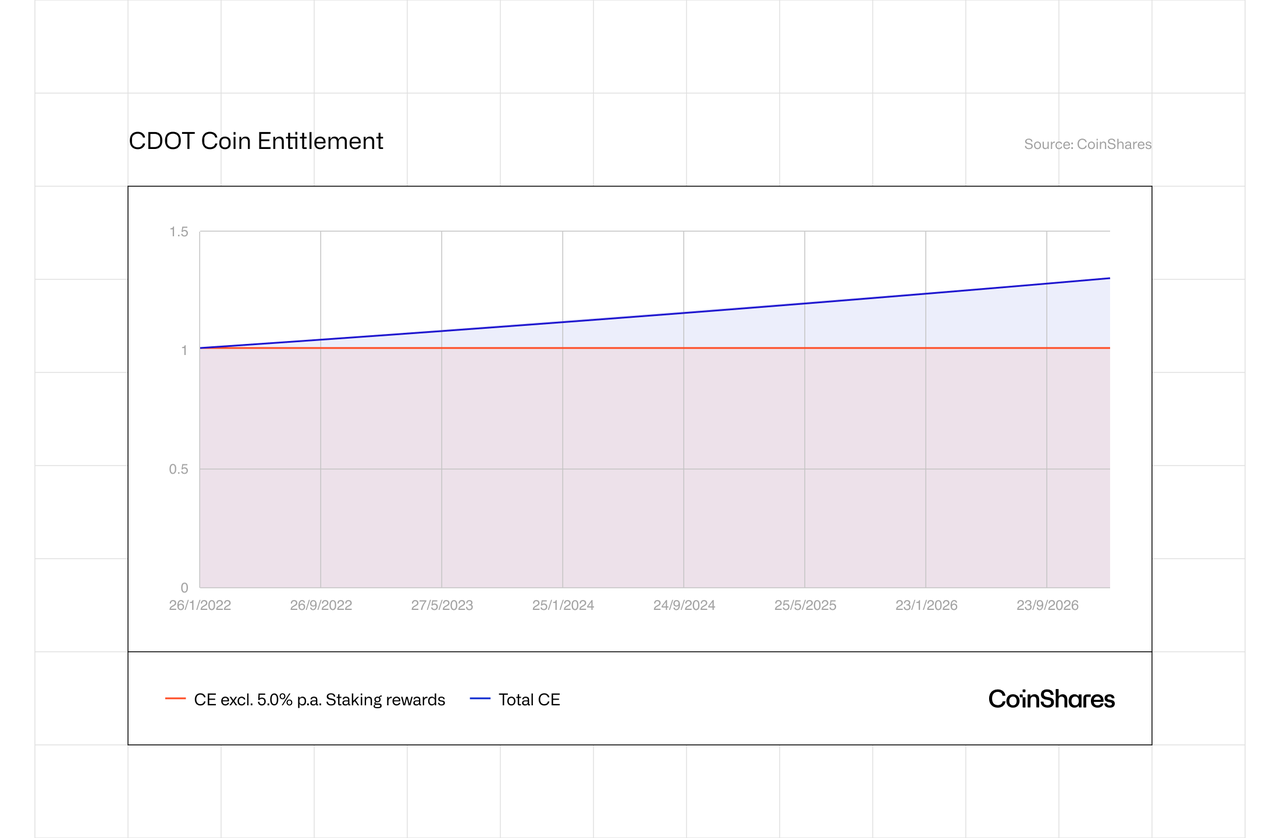
Task: Click the 23/9/2026 x-axis date
Action: tap(1047, 605)
